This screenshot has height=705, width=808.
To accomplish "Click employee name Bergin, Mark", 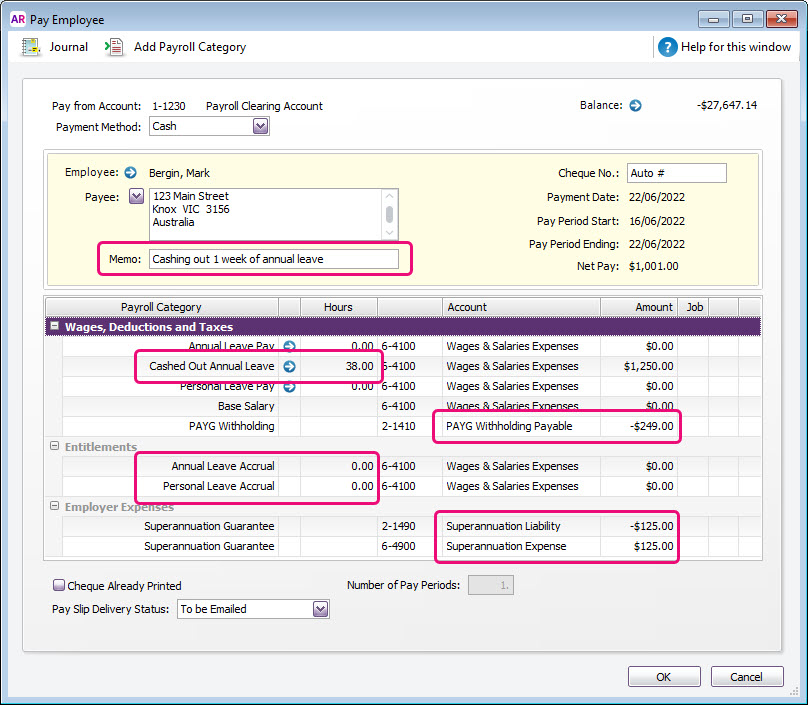I will (179, 173).
